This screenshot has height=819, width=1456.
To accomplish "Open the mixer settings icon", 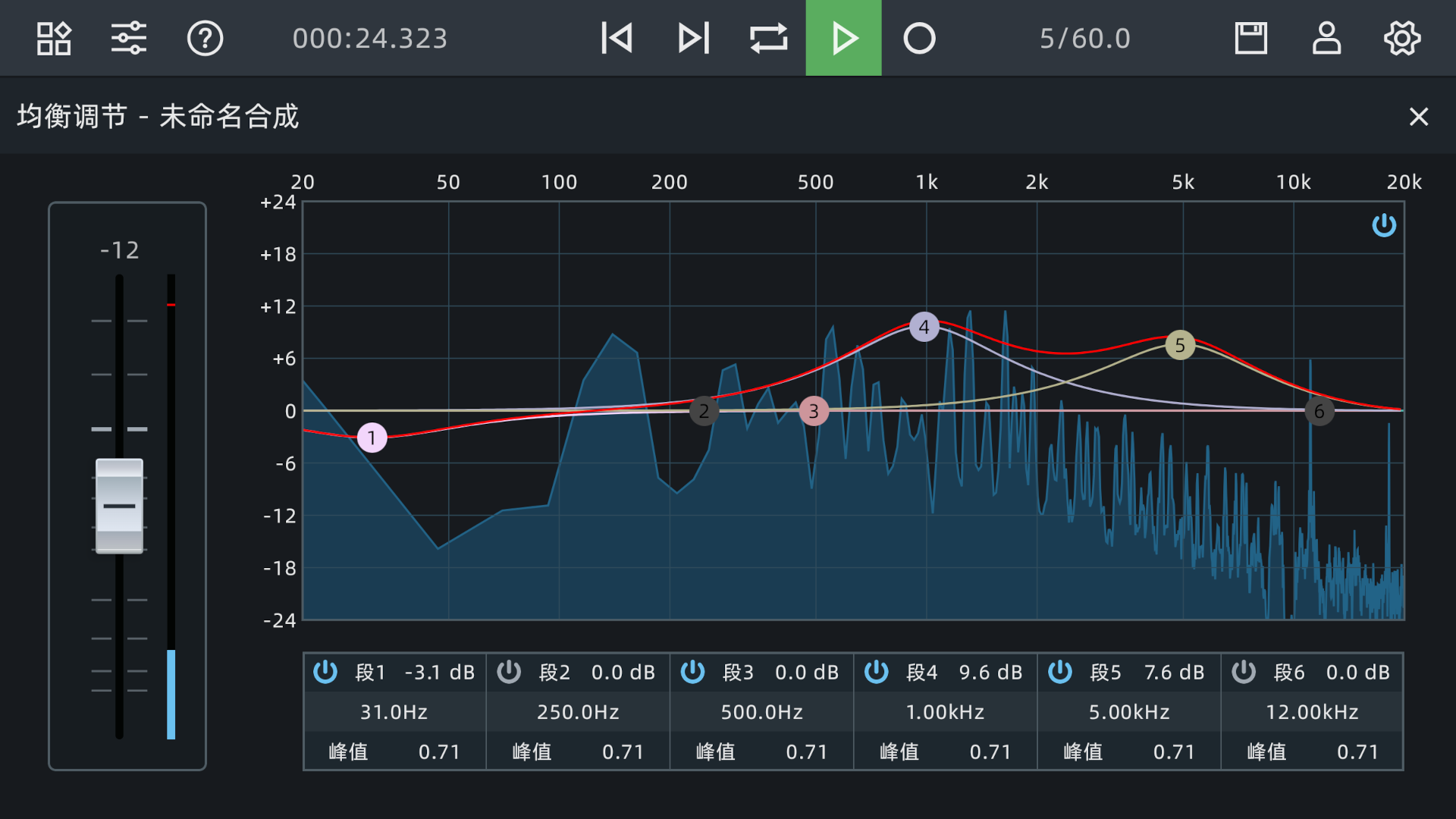I will click(128, 38).
